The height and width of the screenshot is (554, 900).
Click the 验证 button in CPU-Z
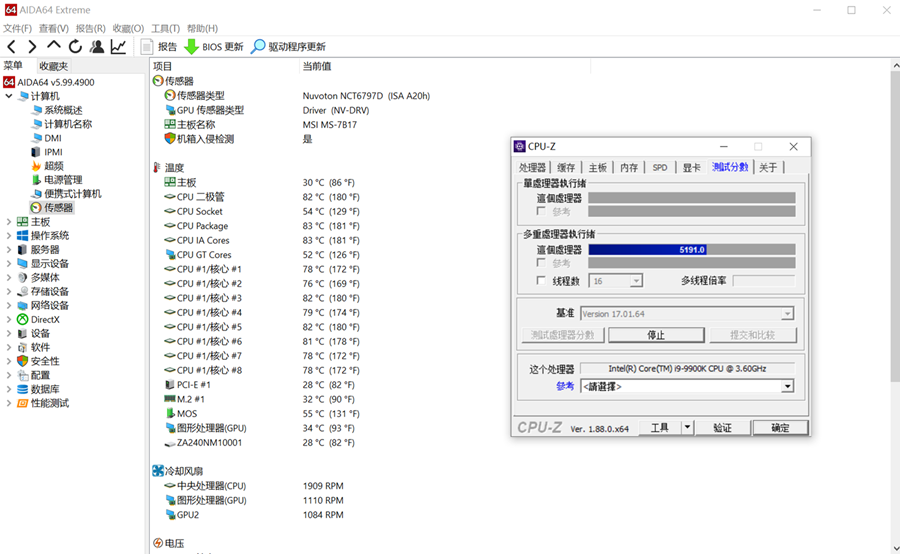click(x=722, y=428)
